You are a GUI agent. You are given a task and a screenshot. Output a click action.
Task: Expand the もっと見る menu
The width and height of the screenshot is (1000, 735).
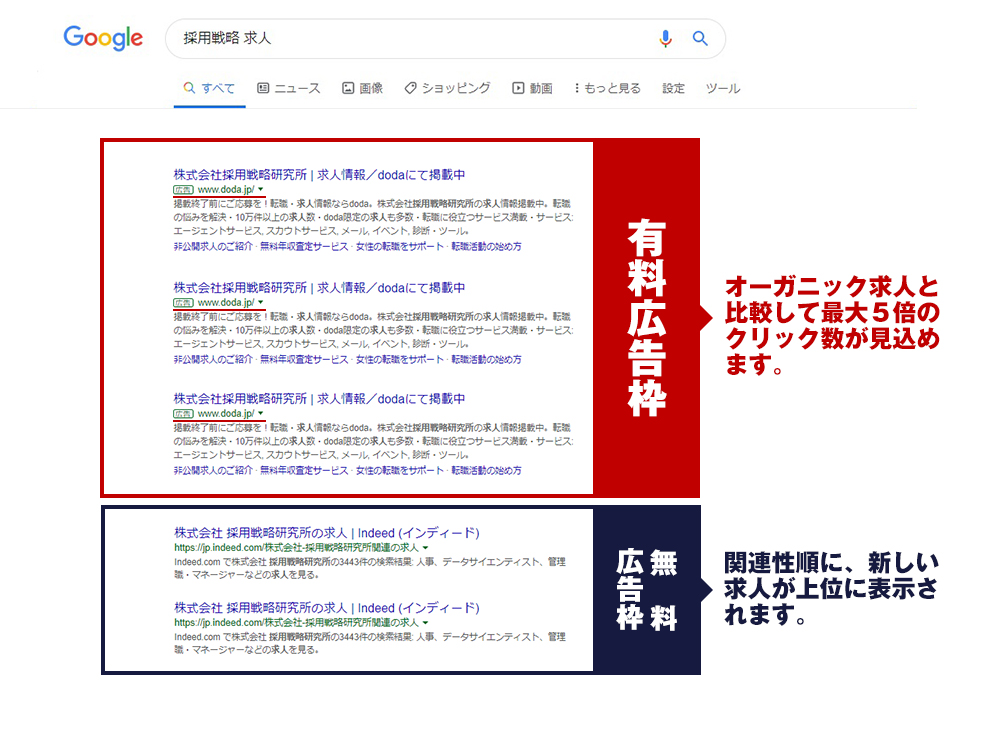coord(608,88)
